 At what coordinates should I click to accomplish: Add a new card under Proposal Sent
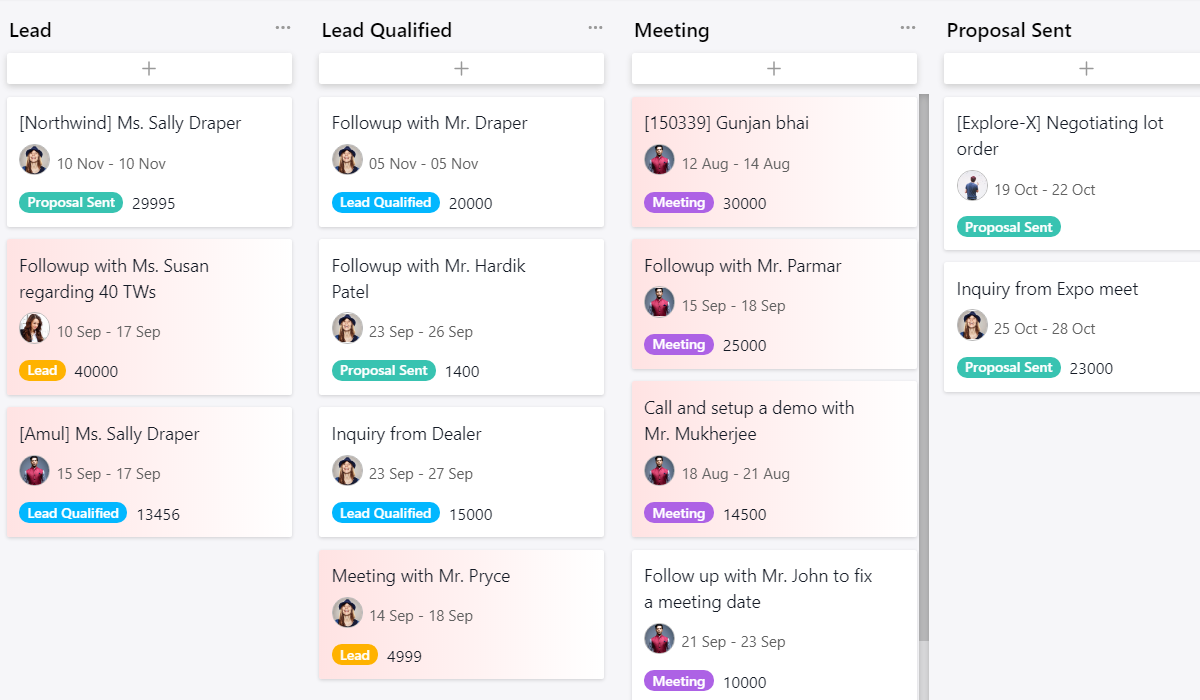1086,69
